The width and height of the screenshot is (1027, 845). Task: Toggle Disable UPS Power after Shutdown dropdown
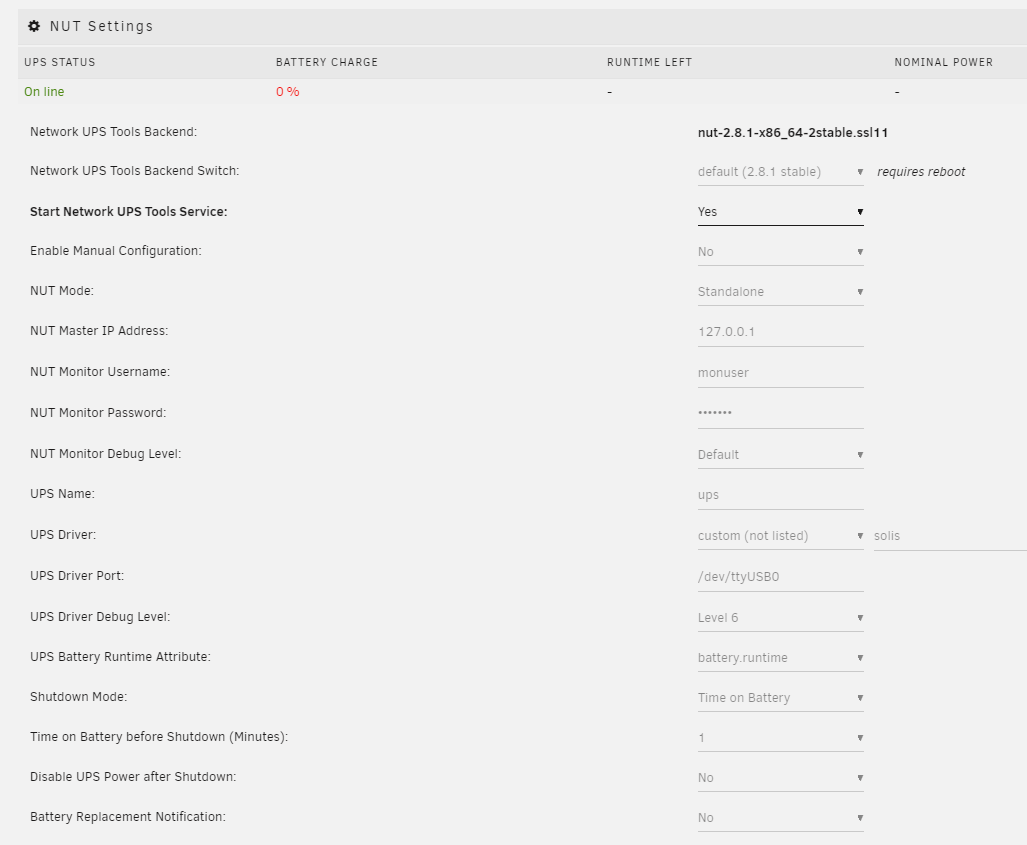pos(780,778)
